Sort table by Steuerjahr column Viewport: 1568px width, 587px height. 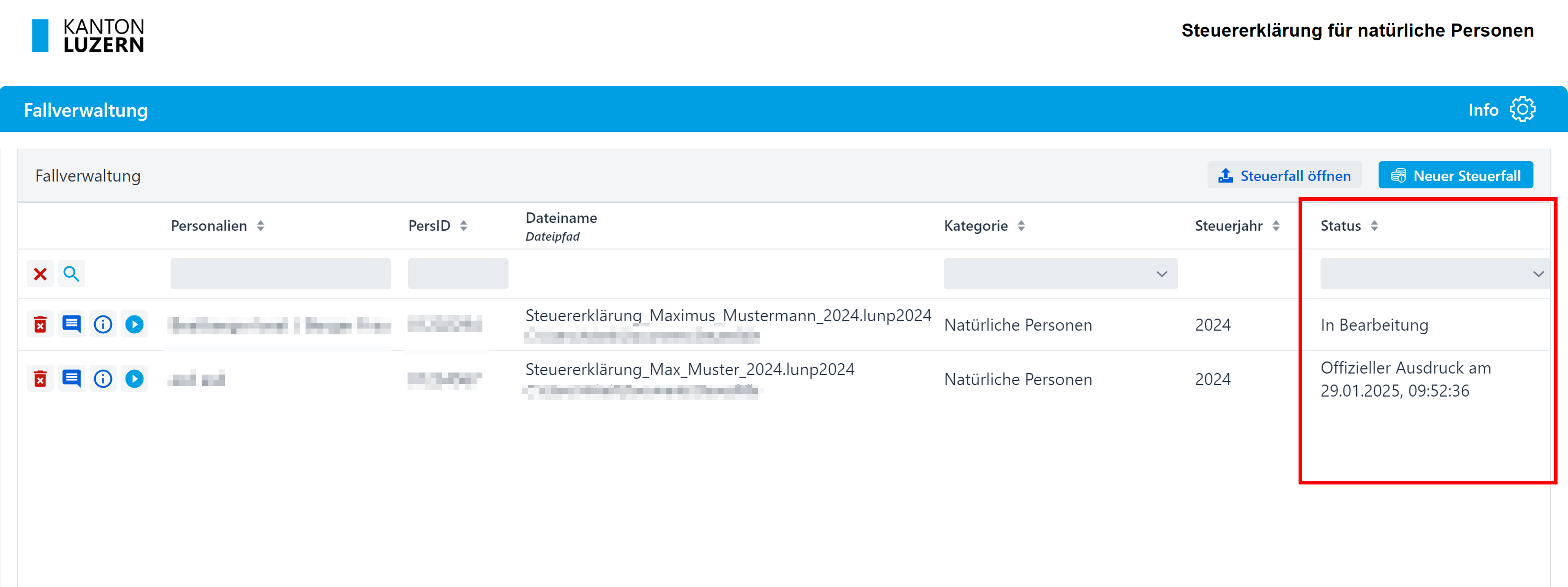tap(1276, 226)
